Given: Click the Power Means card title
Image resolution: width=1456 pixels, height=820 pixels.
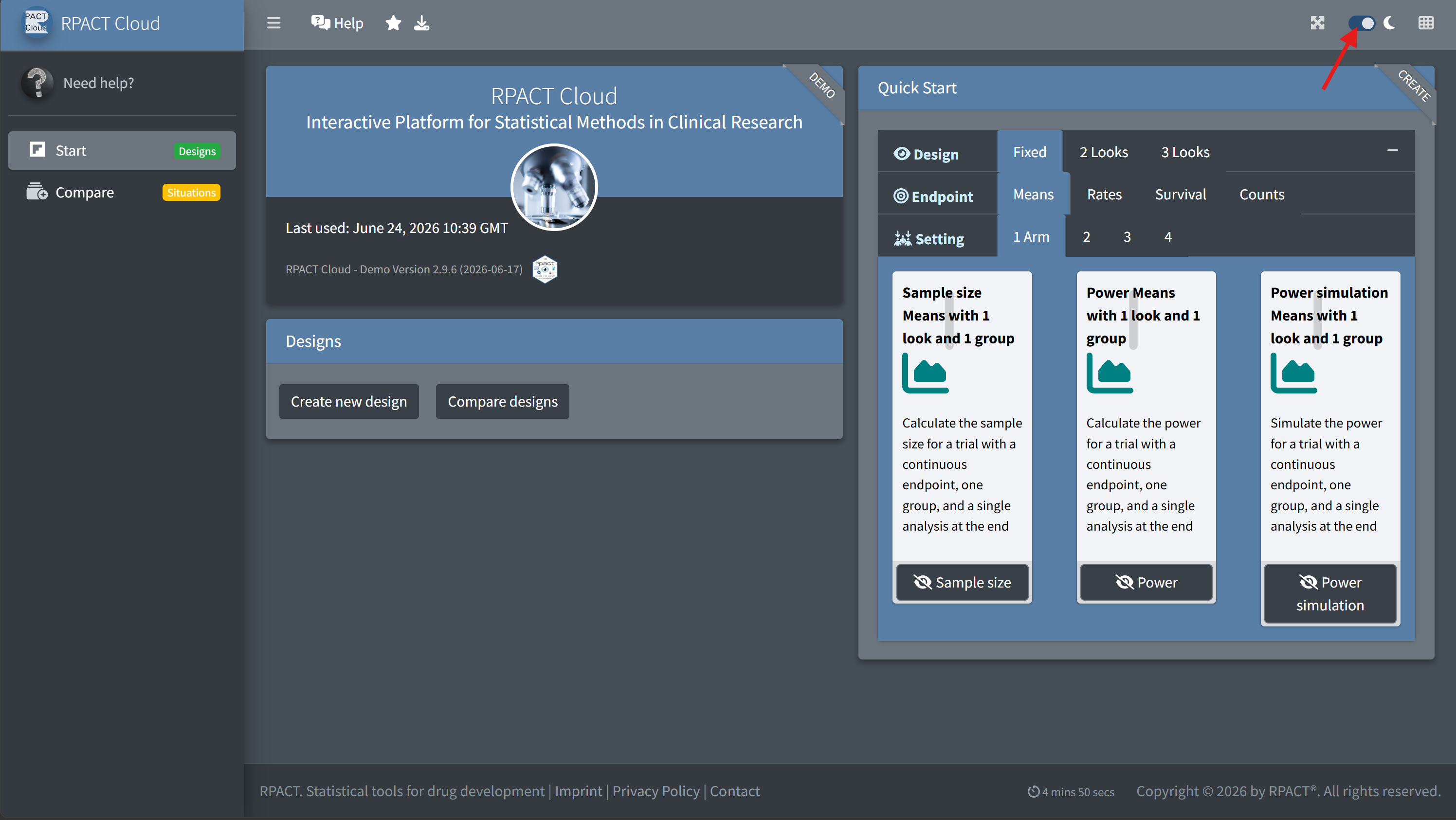Looking at the screenshot, I should pyautogui.click(x=1143, y=315).
